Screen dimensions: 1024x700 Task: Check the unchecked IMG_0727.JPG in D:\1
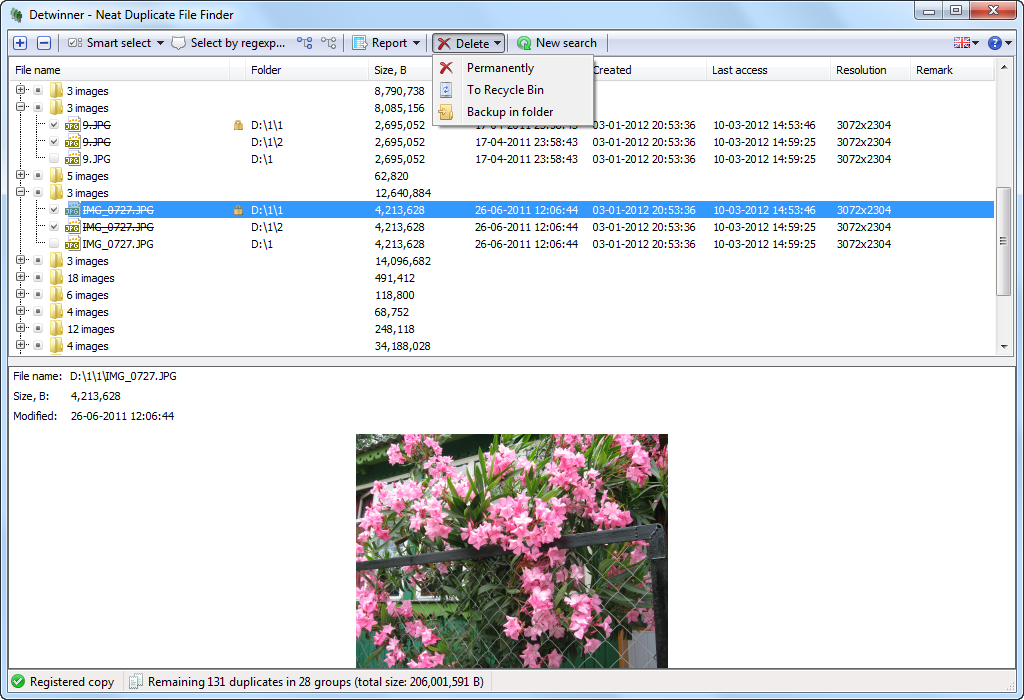coord(54,244)
